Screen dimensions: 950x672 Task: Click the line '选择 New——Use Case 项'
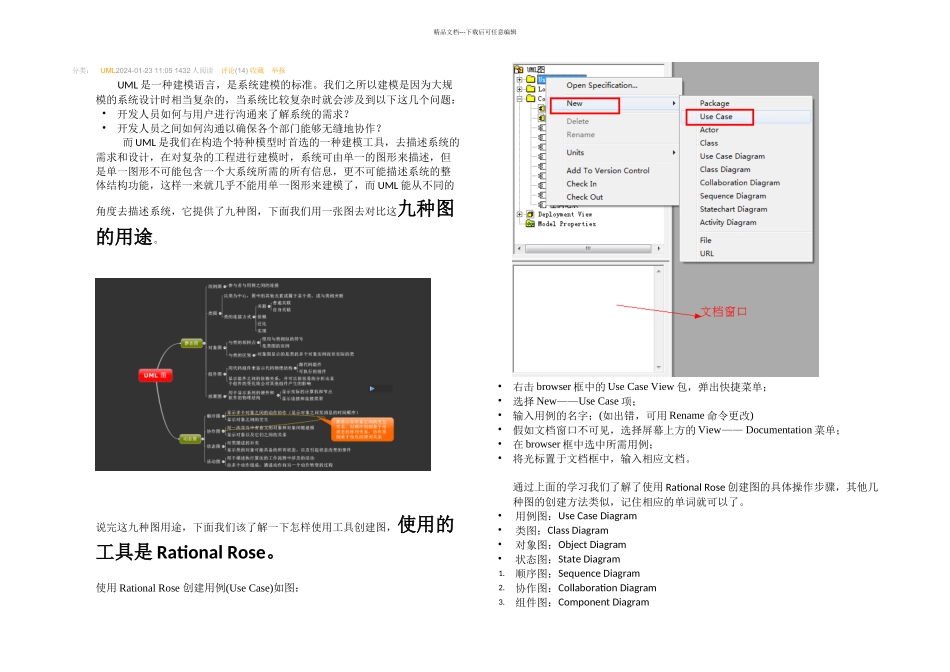[x=574, y=401]
